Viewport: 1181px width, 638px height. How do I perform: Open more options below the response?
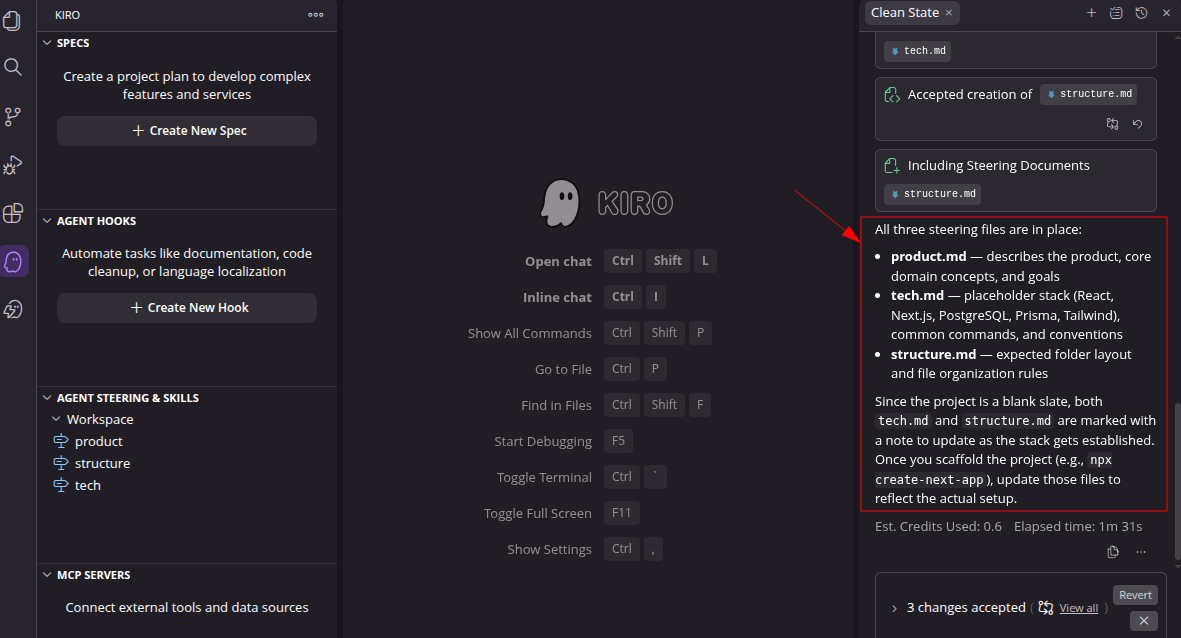click(1141, 552)
